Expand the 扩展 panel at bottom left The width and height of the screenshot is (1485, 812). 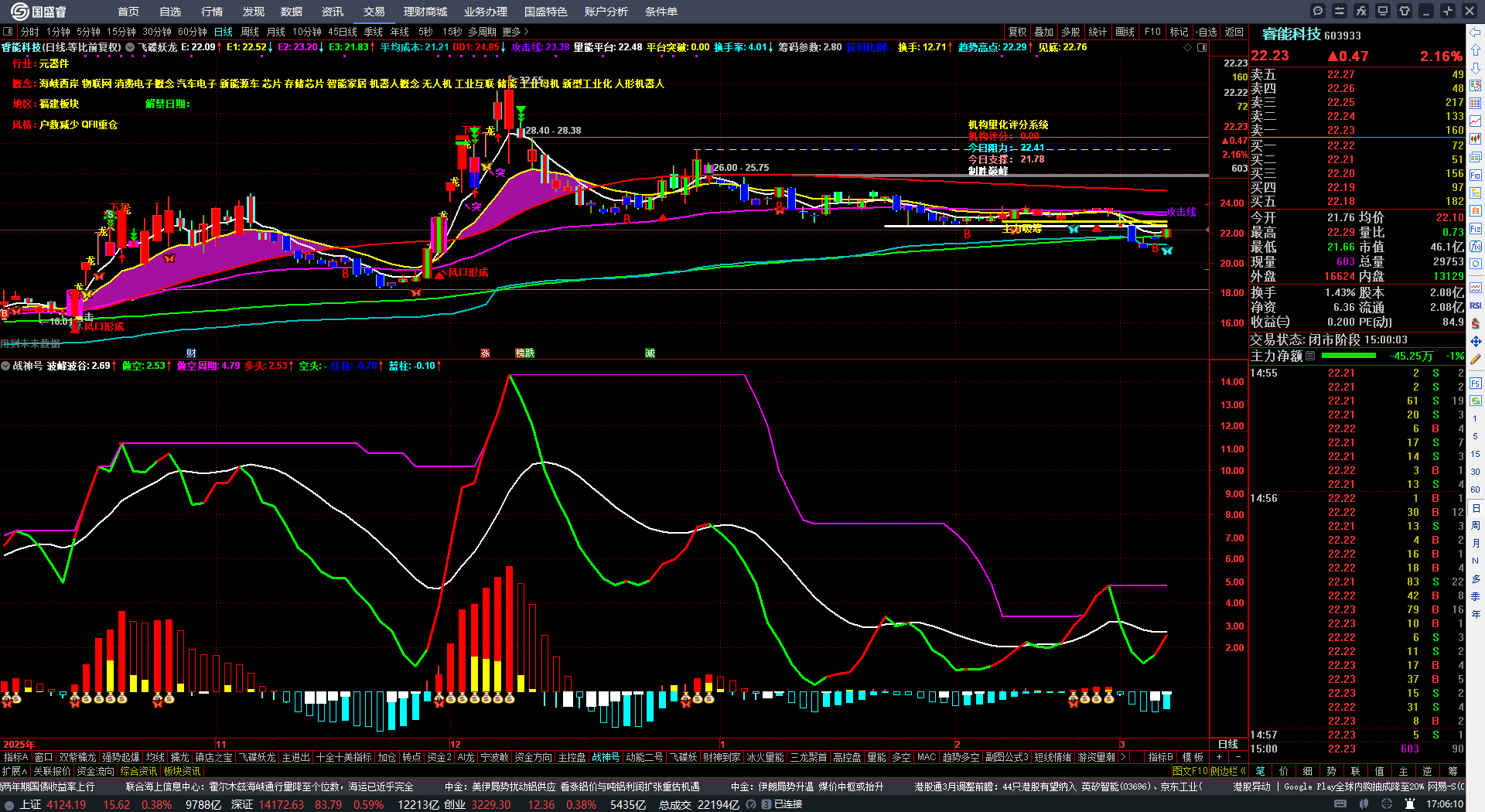click(x=15, y=771)
